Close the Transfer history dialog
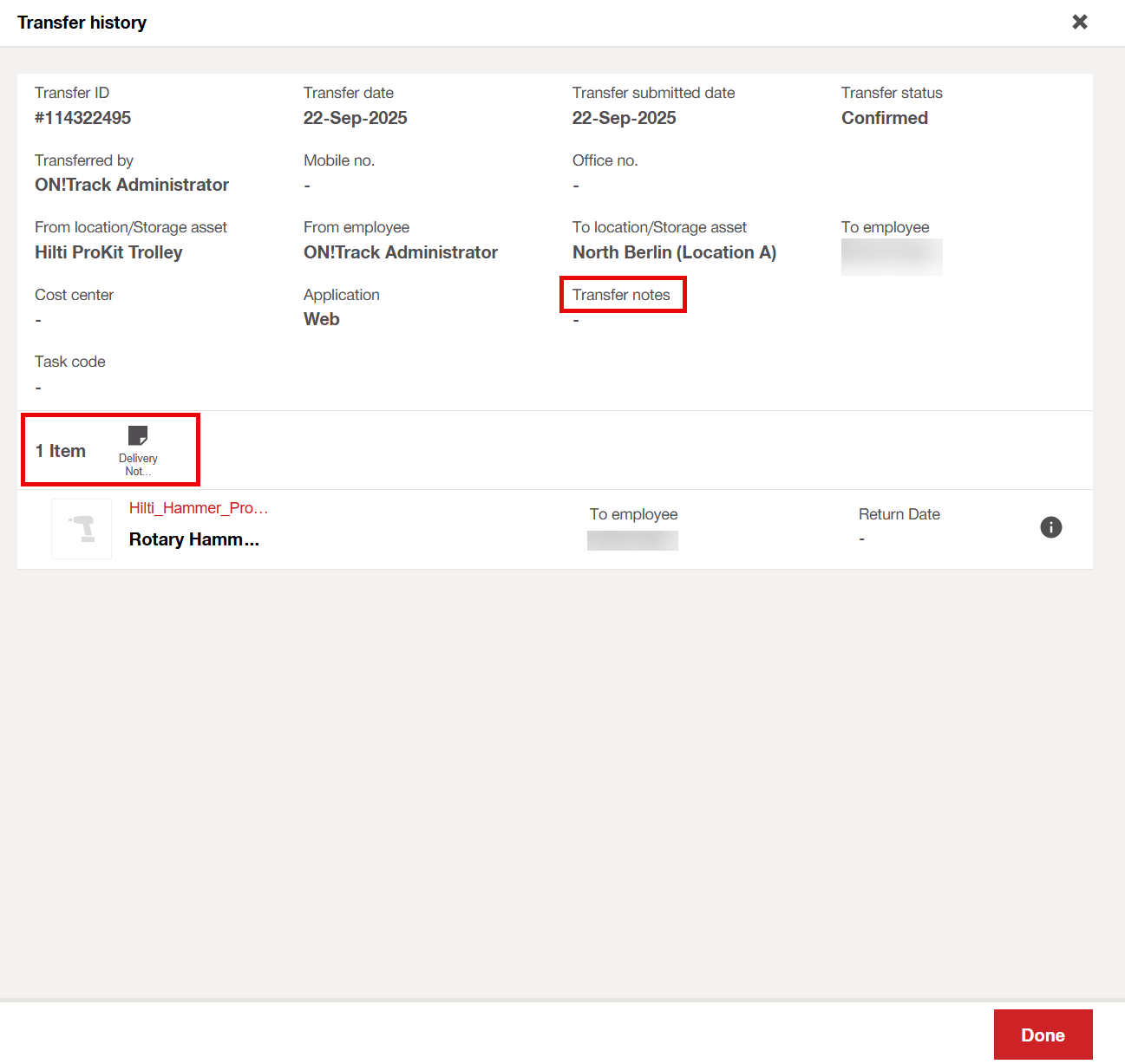The height and width of the screenshot is (1064, 1125). pos(1079,22)
